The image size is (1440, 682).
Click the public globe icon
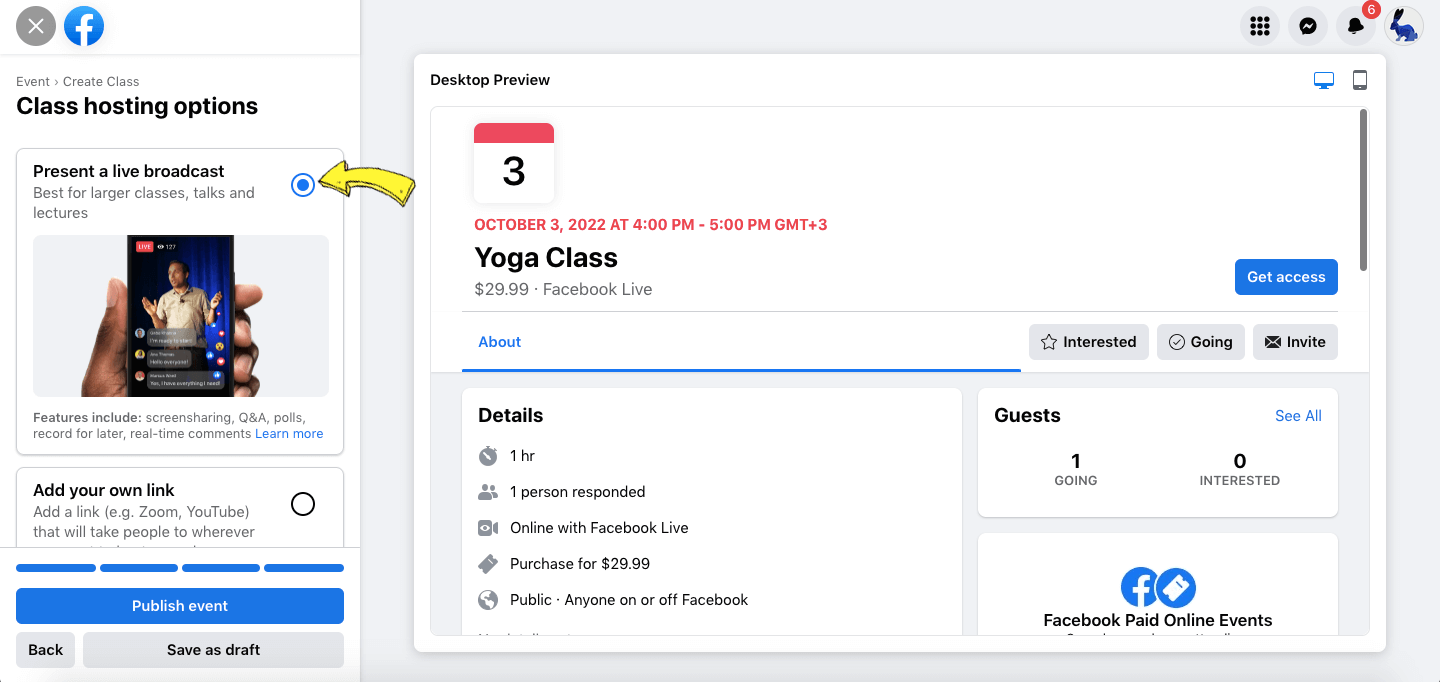point(488,600)
